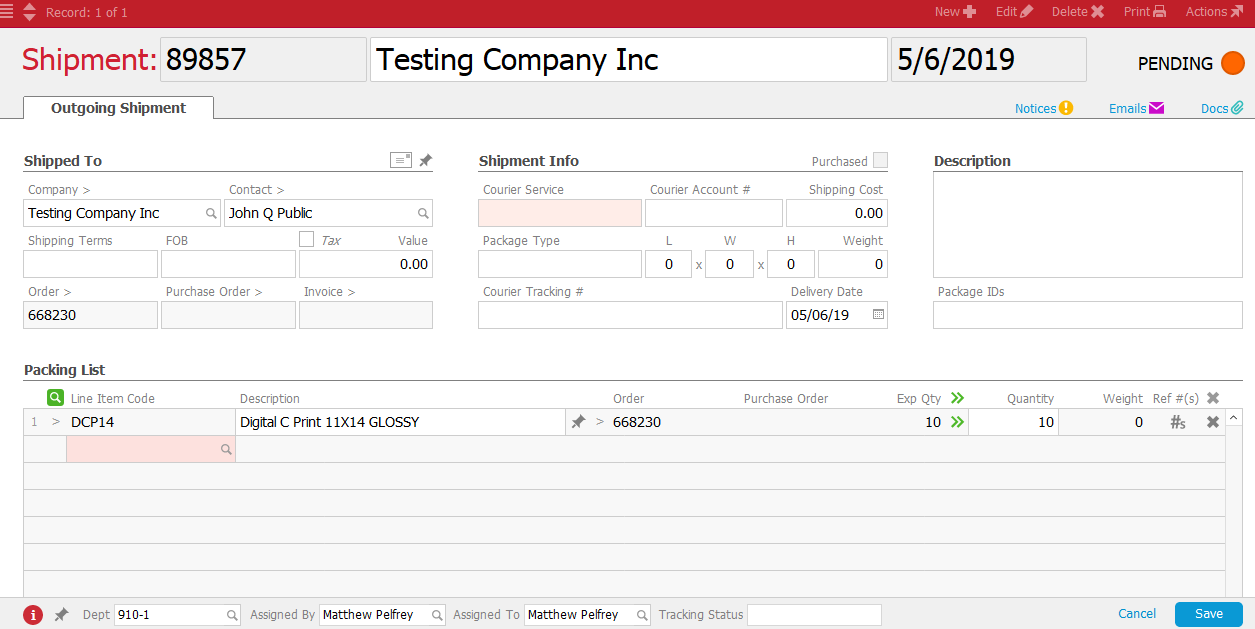1255x629 pixels.
Task: Click the L dimension field
Action: coord(668,264)
